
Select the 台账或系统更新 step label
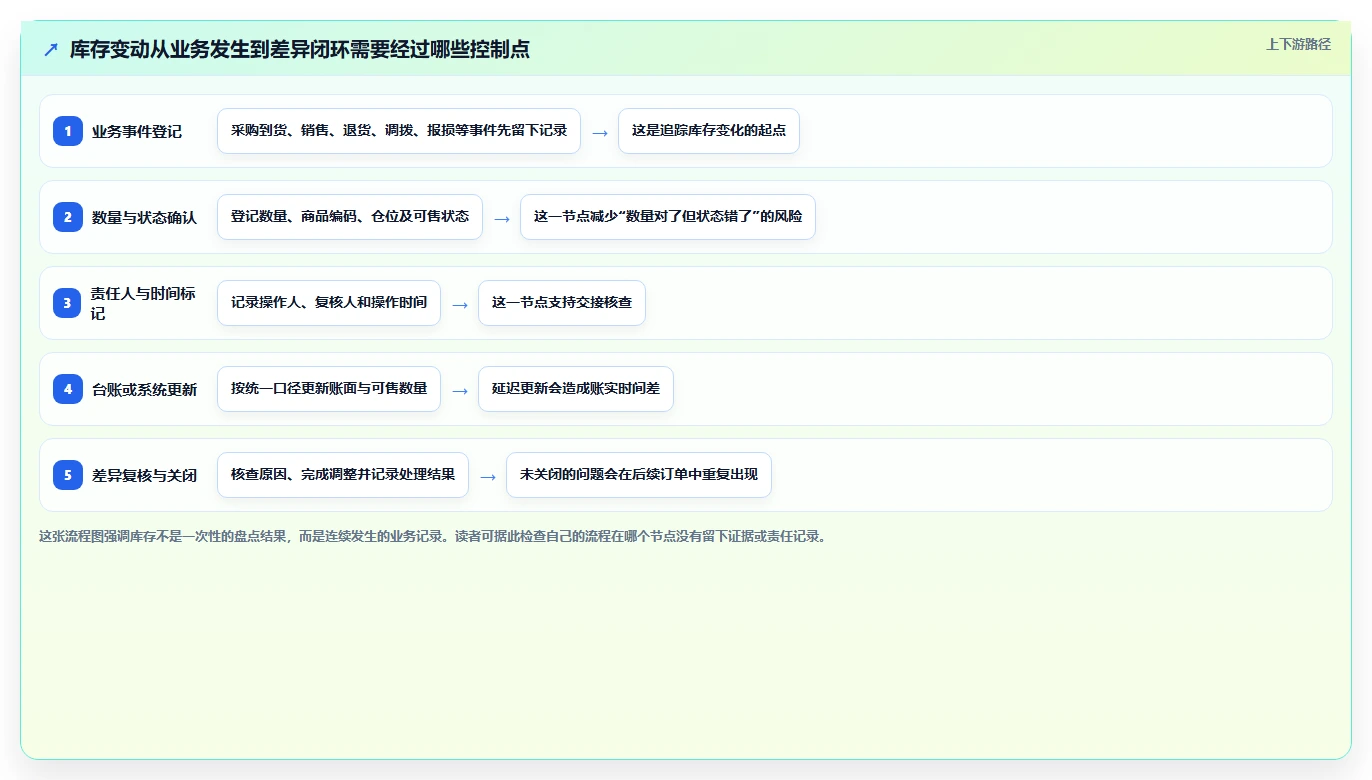click(x=144, y=389)
